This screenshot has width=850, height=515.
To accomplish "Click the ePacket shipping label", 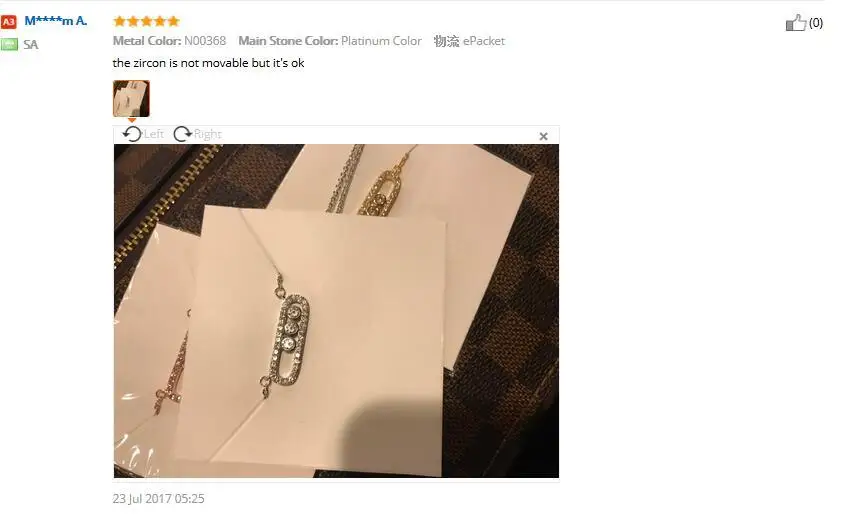I will (484, 41).
